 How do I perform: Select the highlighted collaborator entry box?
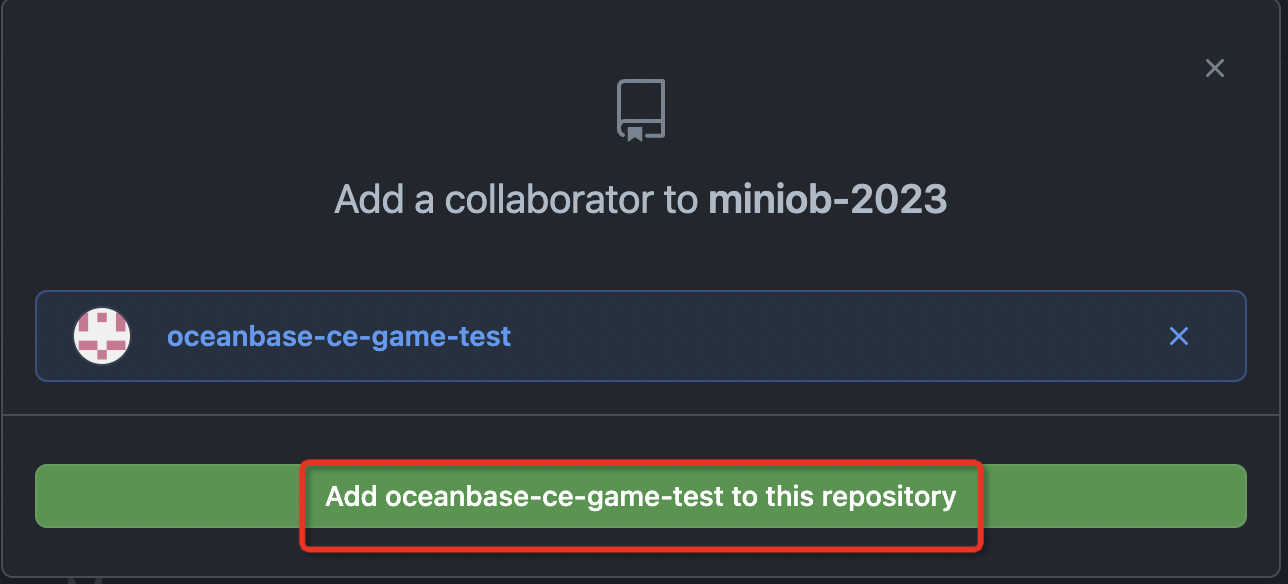[641, 336]
